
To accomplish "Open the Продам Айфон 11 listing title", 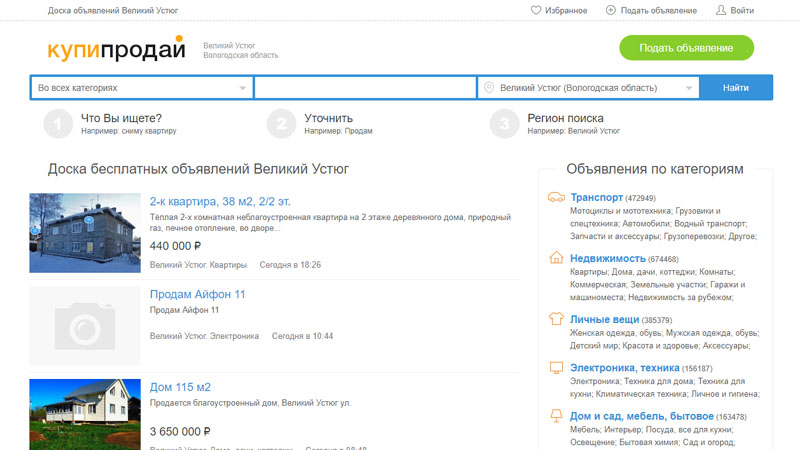I will coord(197,294).
